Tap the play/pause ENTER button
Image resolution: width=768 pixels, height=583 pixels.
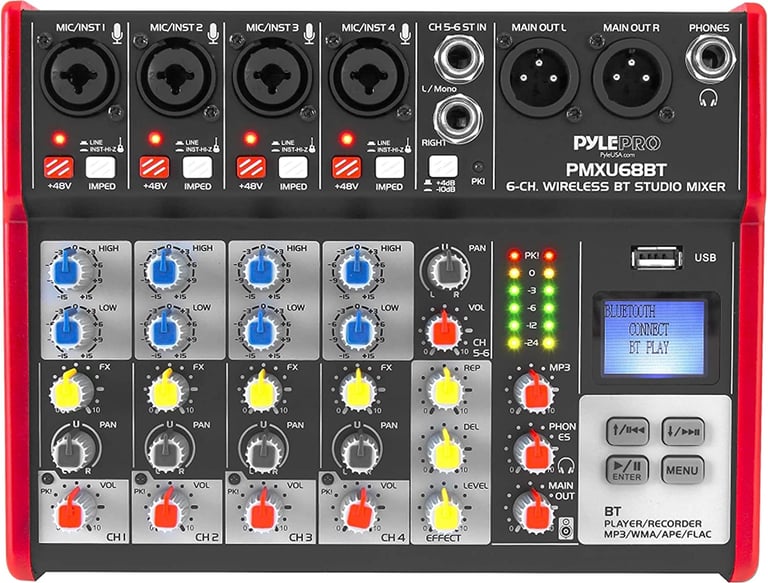click(627, 469)
